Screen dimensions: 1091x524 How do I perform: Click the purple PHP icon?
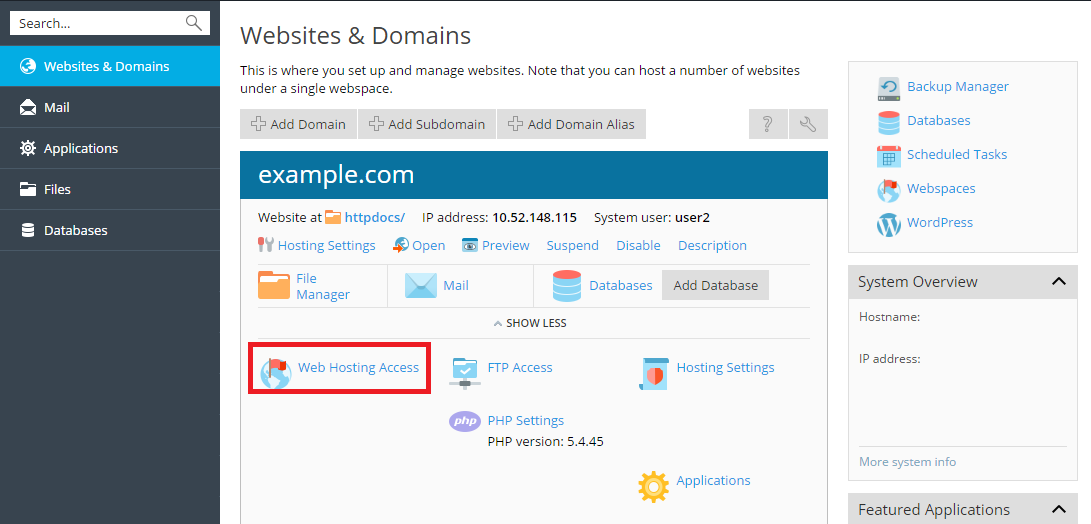coord(465,421)
